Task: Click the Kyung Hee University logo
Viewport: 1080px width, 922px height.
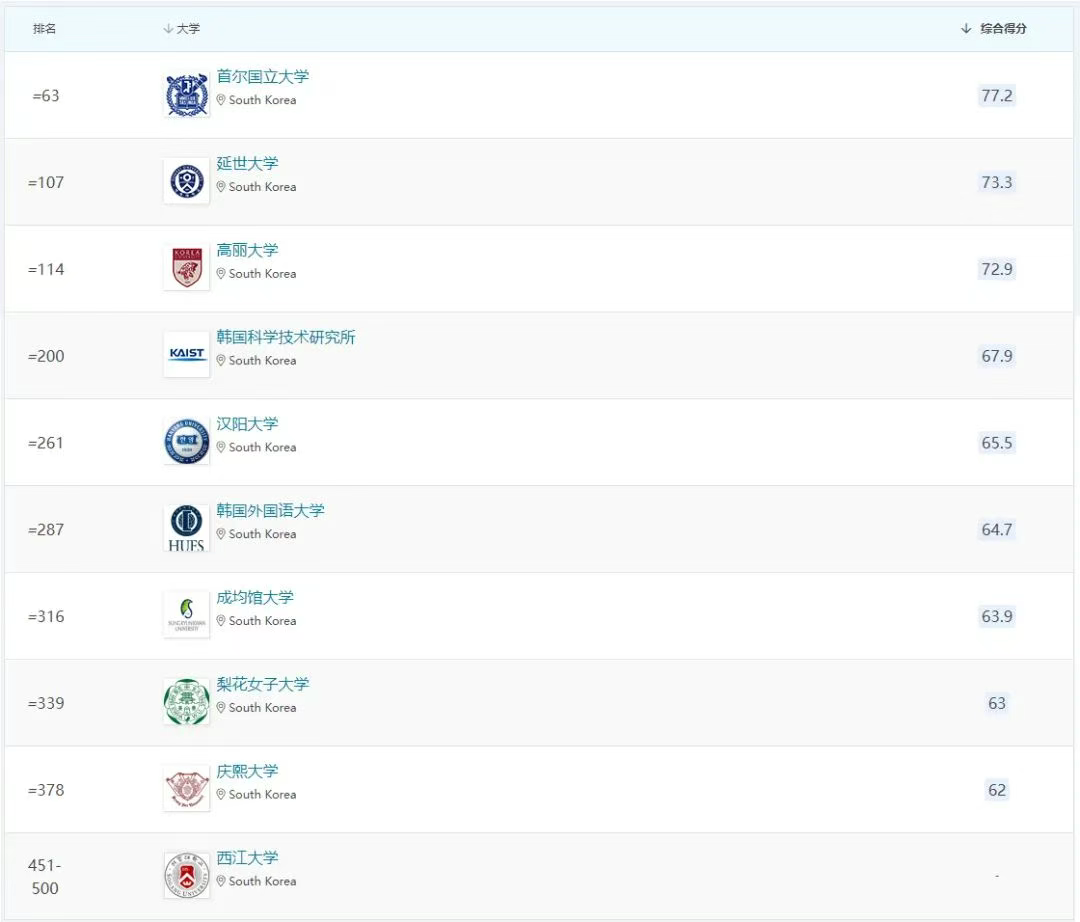Action: (187, 788)
